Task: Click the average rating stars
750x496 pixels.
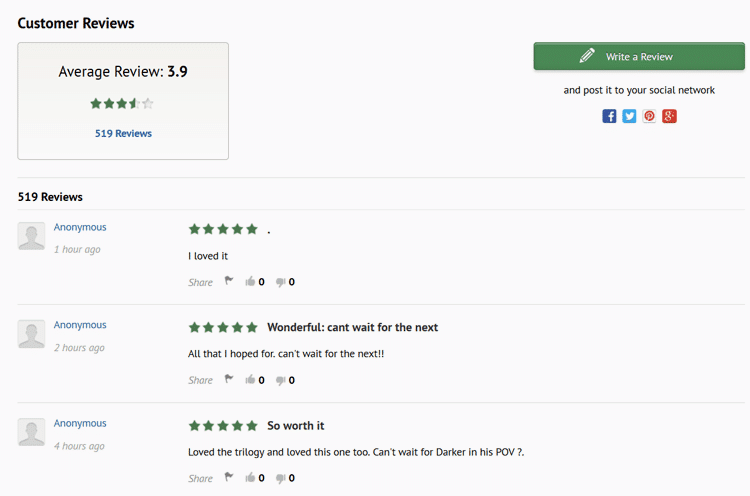Action: [122, 103]
